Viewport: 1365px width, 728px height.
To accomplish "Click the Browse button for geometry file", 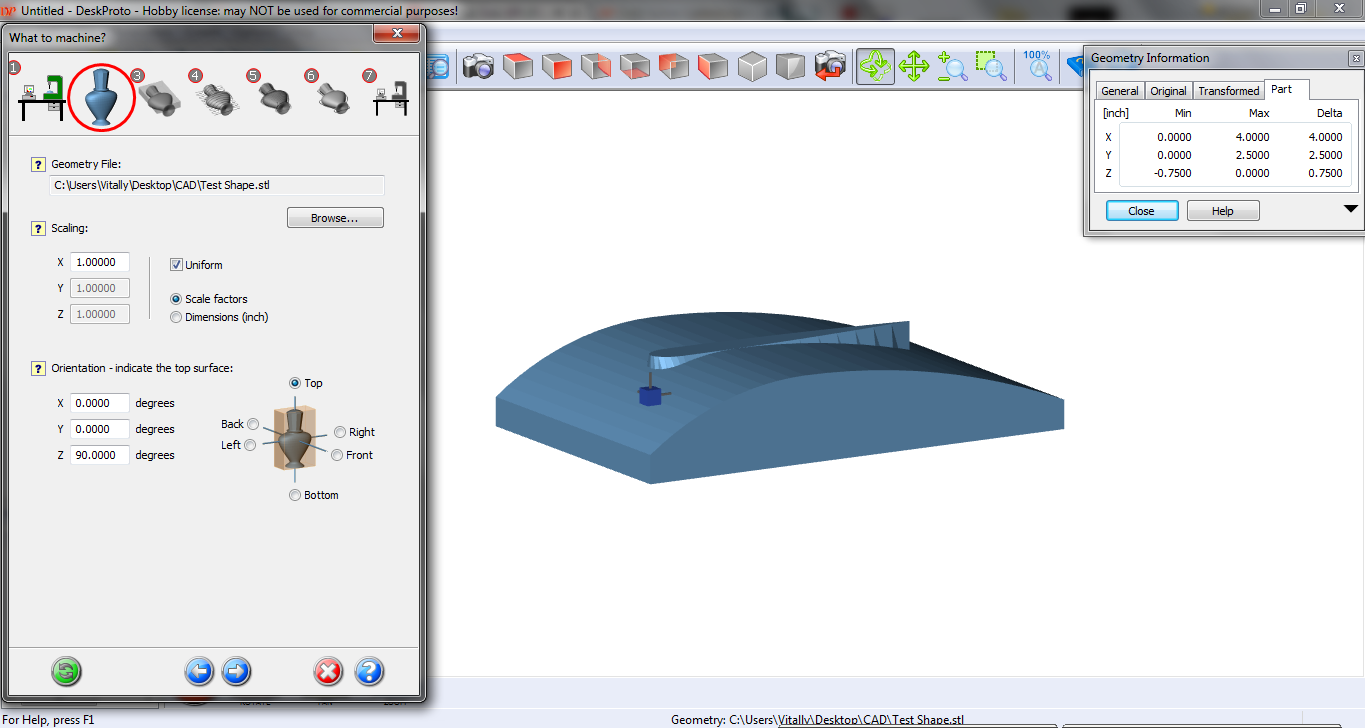I will pos(335,217).
